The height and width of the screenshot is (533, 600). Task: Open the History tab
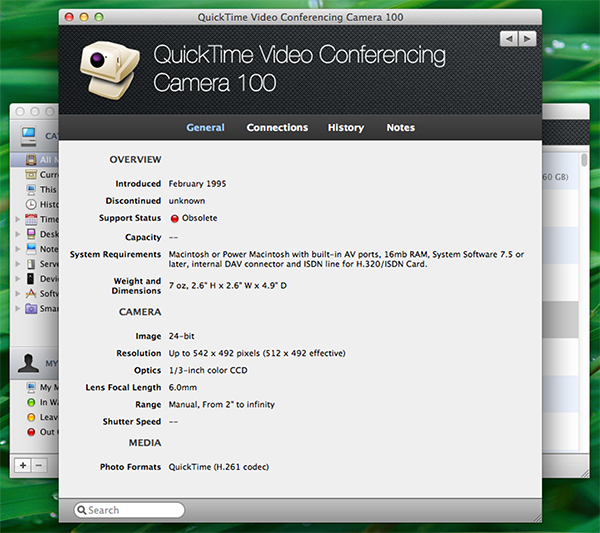click(x=346, y=127)
